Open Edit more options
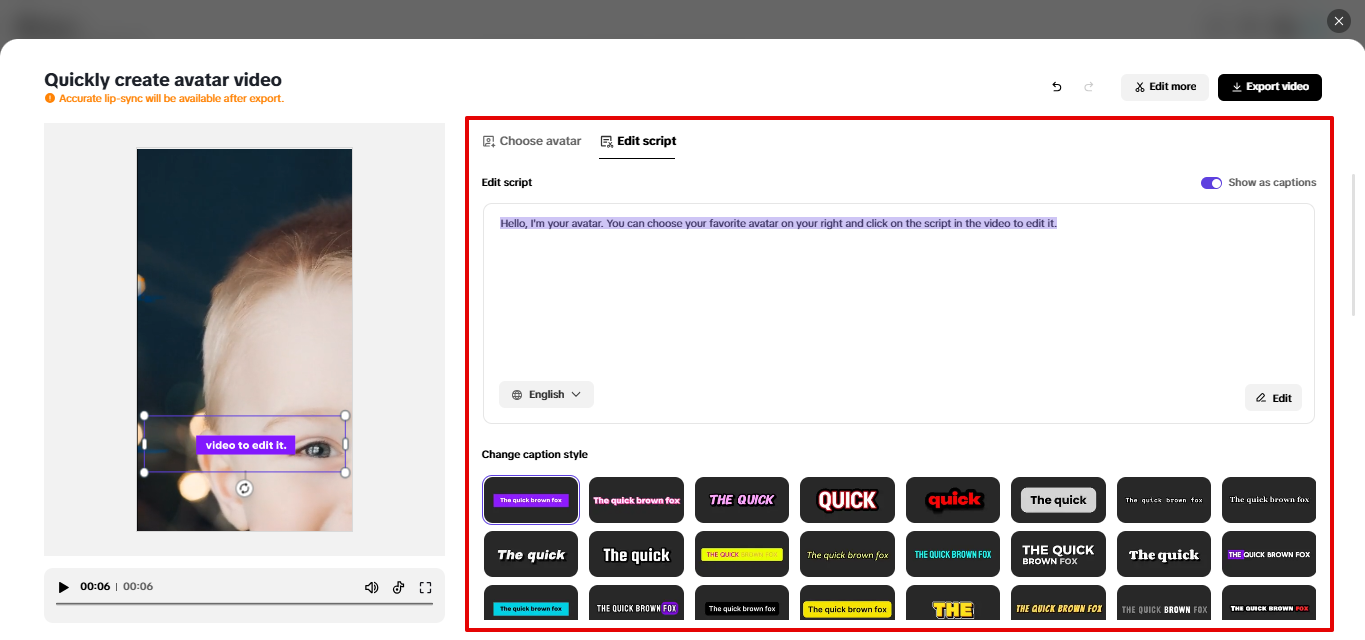1365x640 pixels. point(1164,87)
